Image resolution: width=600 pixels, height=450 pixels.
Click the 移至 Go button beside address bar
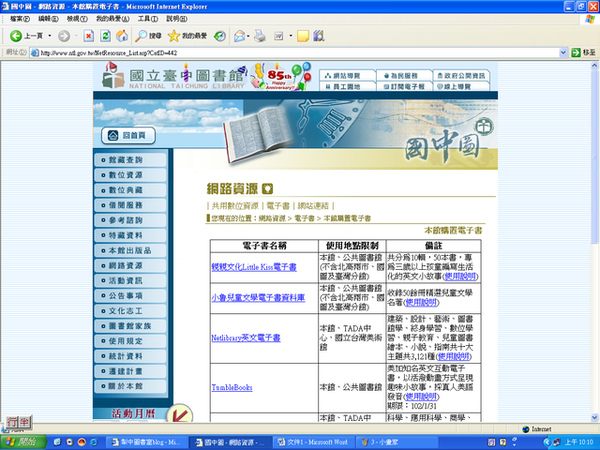pos(583,53)
